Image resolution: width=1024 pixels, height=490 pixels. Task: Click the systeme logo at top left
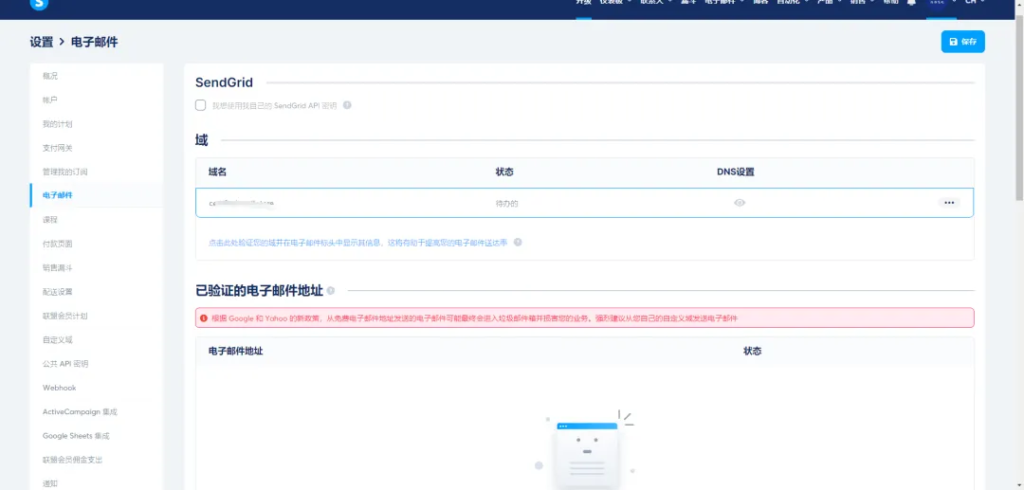pos(40,4)
